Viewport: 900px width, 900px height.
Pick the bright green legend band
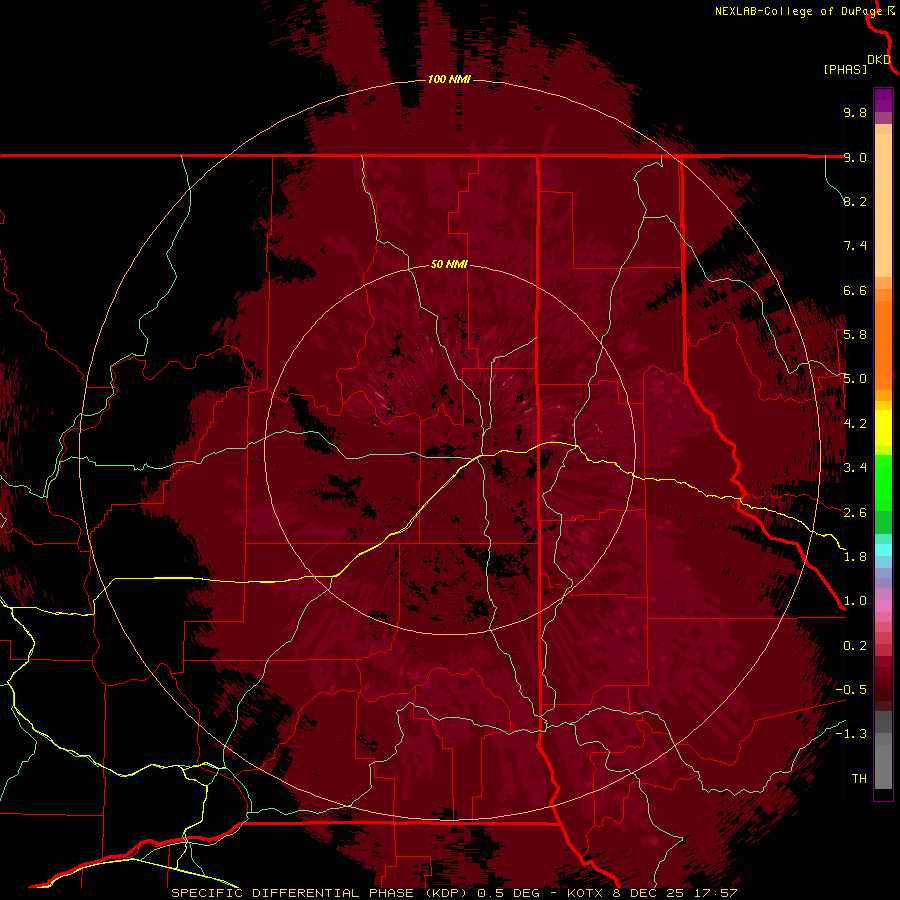[x=883, y=482]
